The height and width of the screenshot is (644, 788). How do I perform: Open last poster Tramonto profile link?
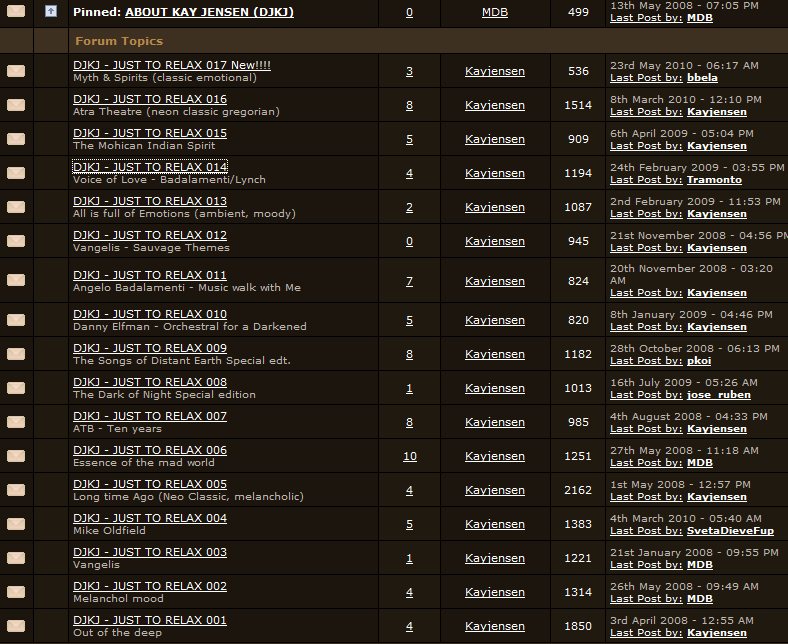pyautogui.click(x=714, y=180)
